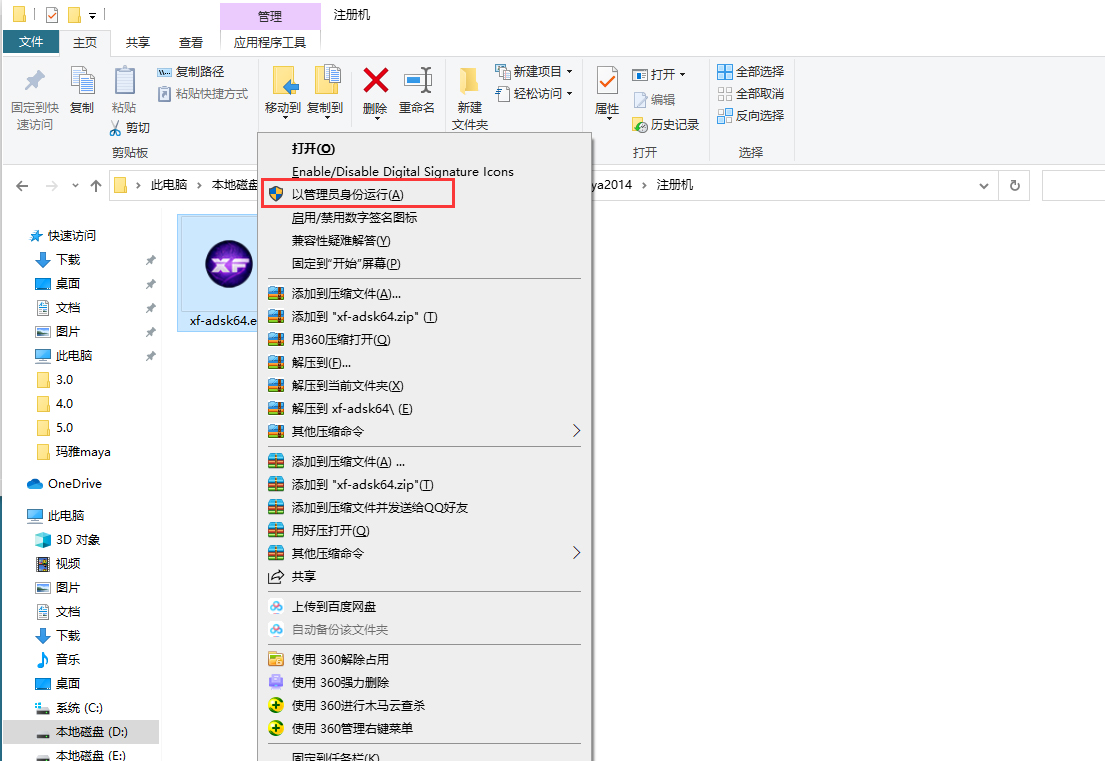Click the 重命名 rename icon

click(417, 81)
